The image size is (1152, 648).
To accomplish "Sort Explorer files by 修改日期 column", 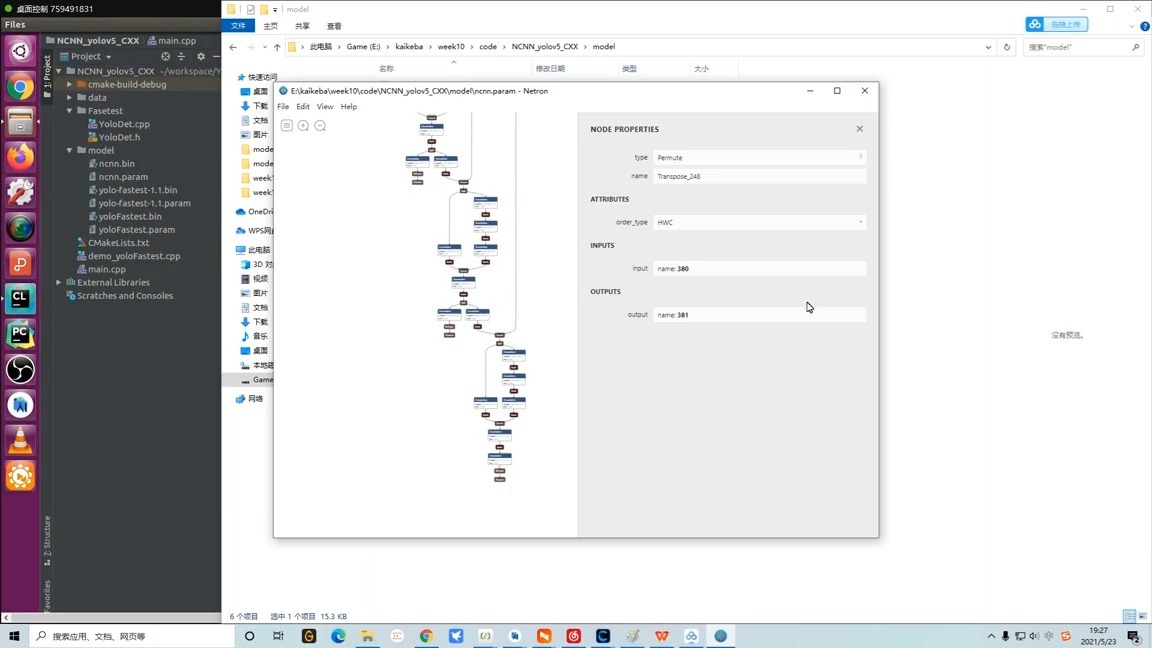I will coord(550,69).
